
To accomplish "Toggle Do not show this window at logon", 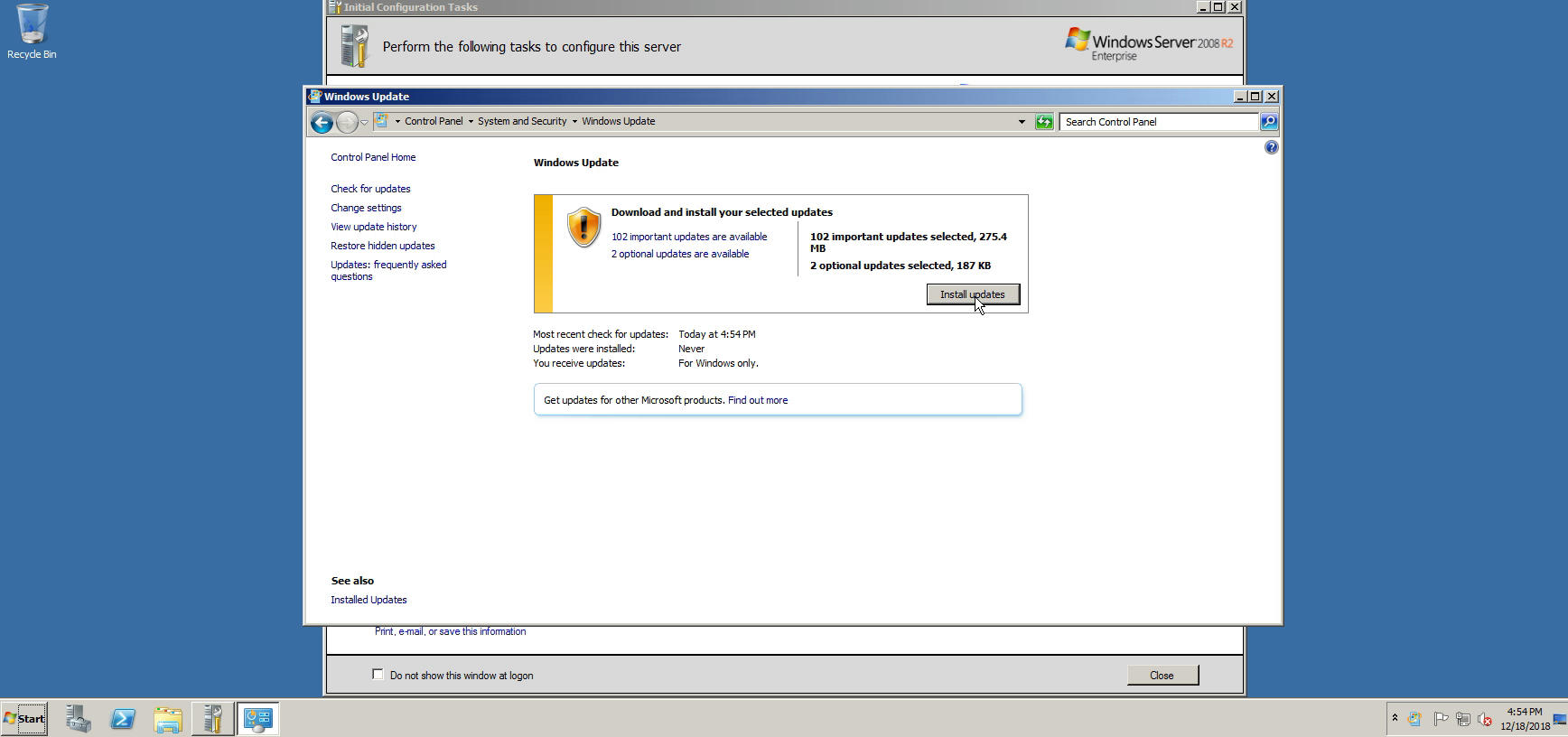I will 378,675.
